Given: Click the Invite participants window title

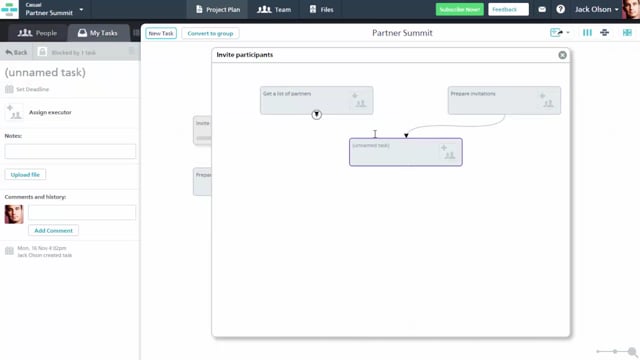Looking at the screenshot, I should tap(245, 55).
